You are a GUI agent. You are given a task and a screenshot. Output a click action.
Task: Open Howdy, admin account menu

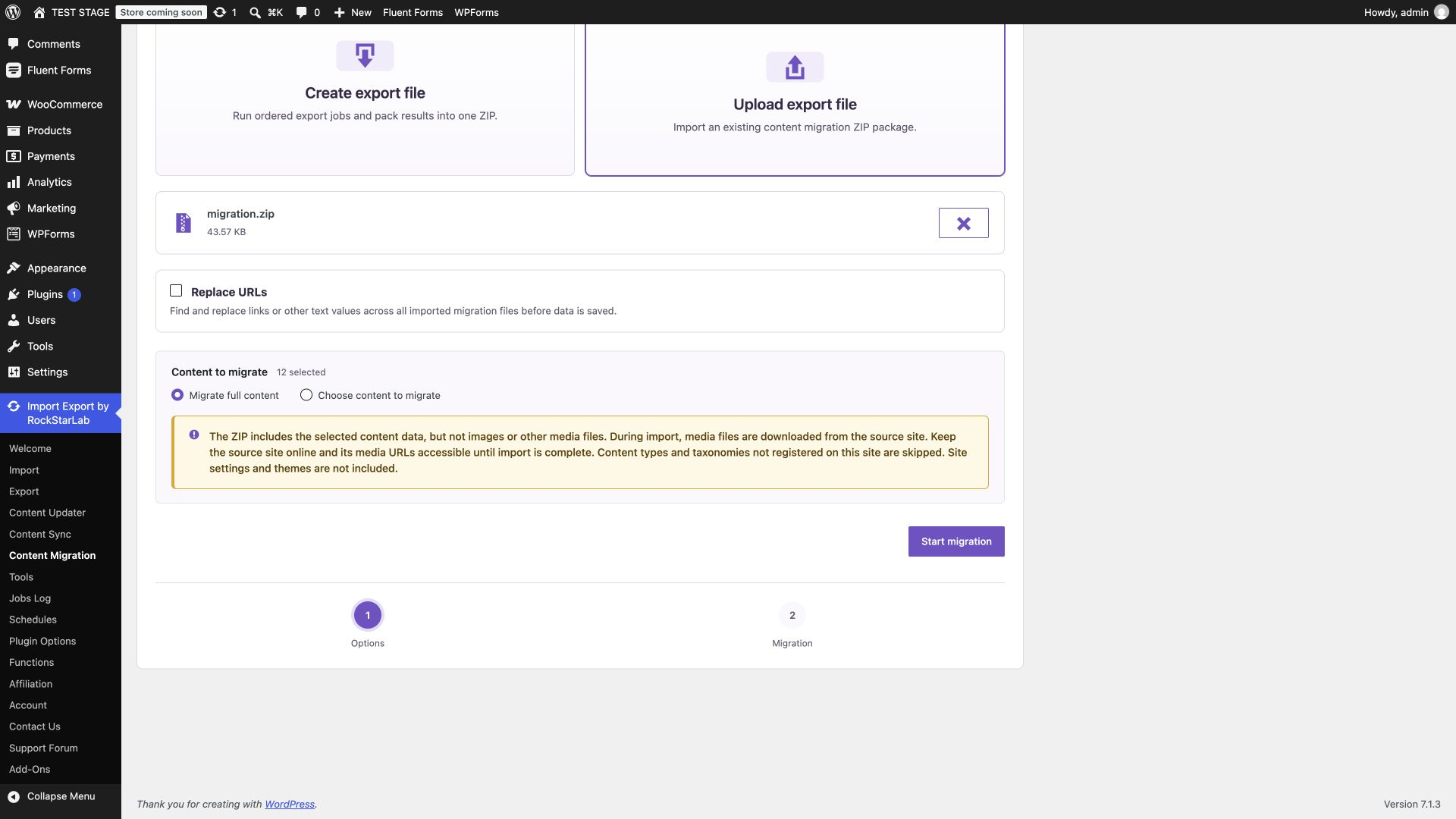1406,12
